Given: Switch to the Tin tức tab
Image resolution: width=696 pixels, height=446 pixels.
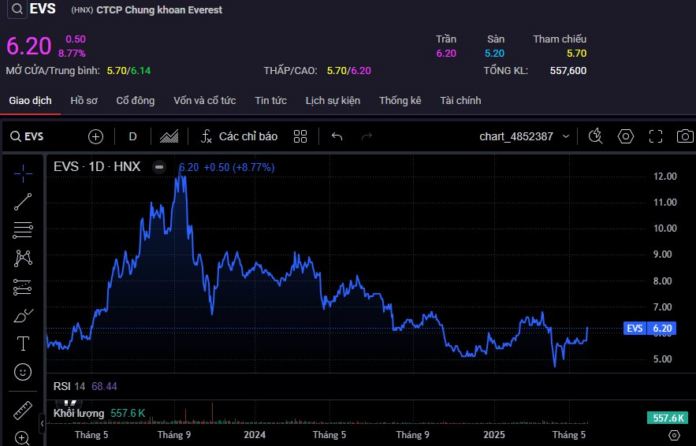Looking at the screenshot, I should tap(270, 101).
